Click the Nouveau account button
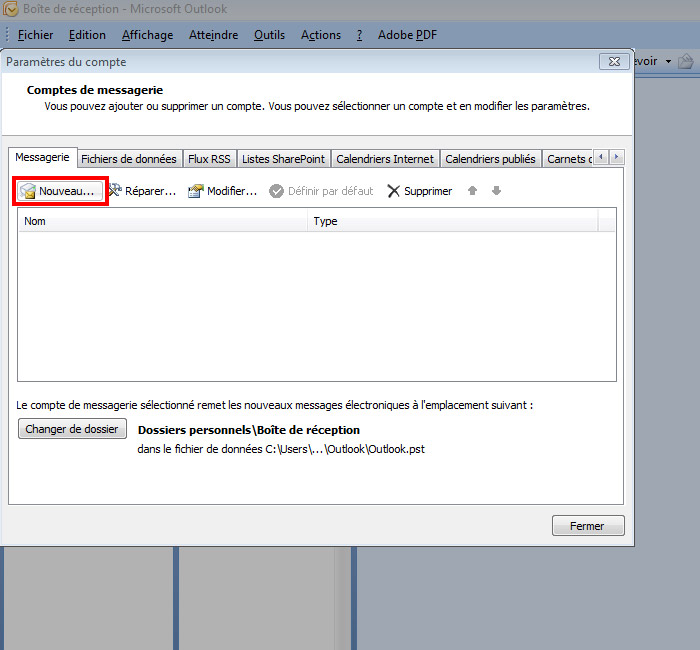 click(60, 191)
